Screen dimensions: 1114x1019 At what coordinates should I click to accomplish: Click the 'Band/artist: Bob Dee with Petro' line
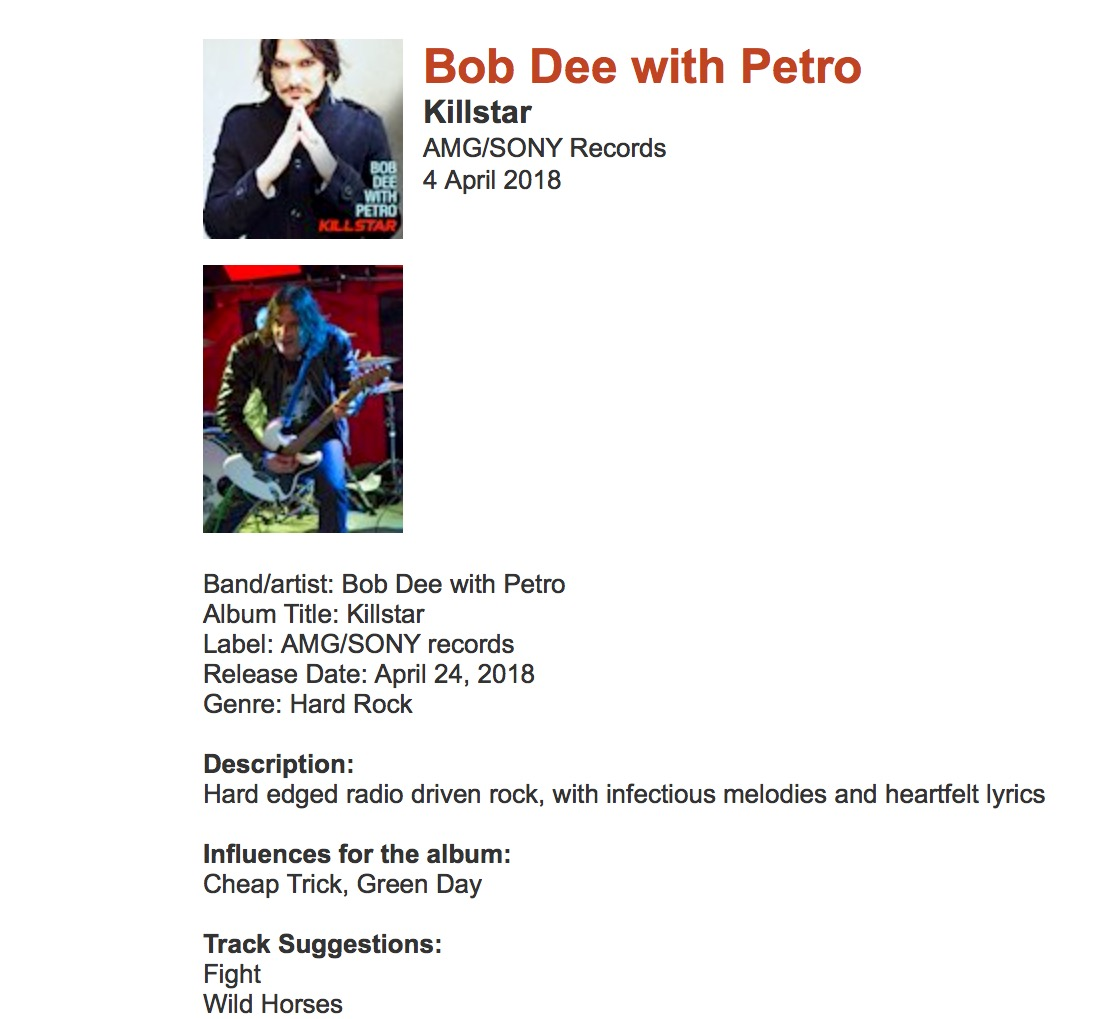pyautogui.click(x=384, y=584)
